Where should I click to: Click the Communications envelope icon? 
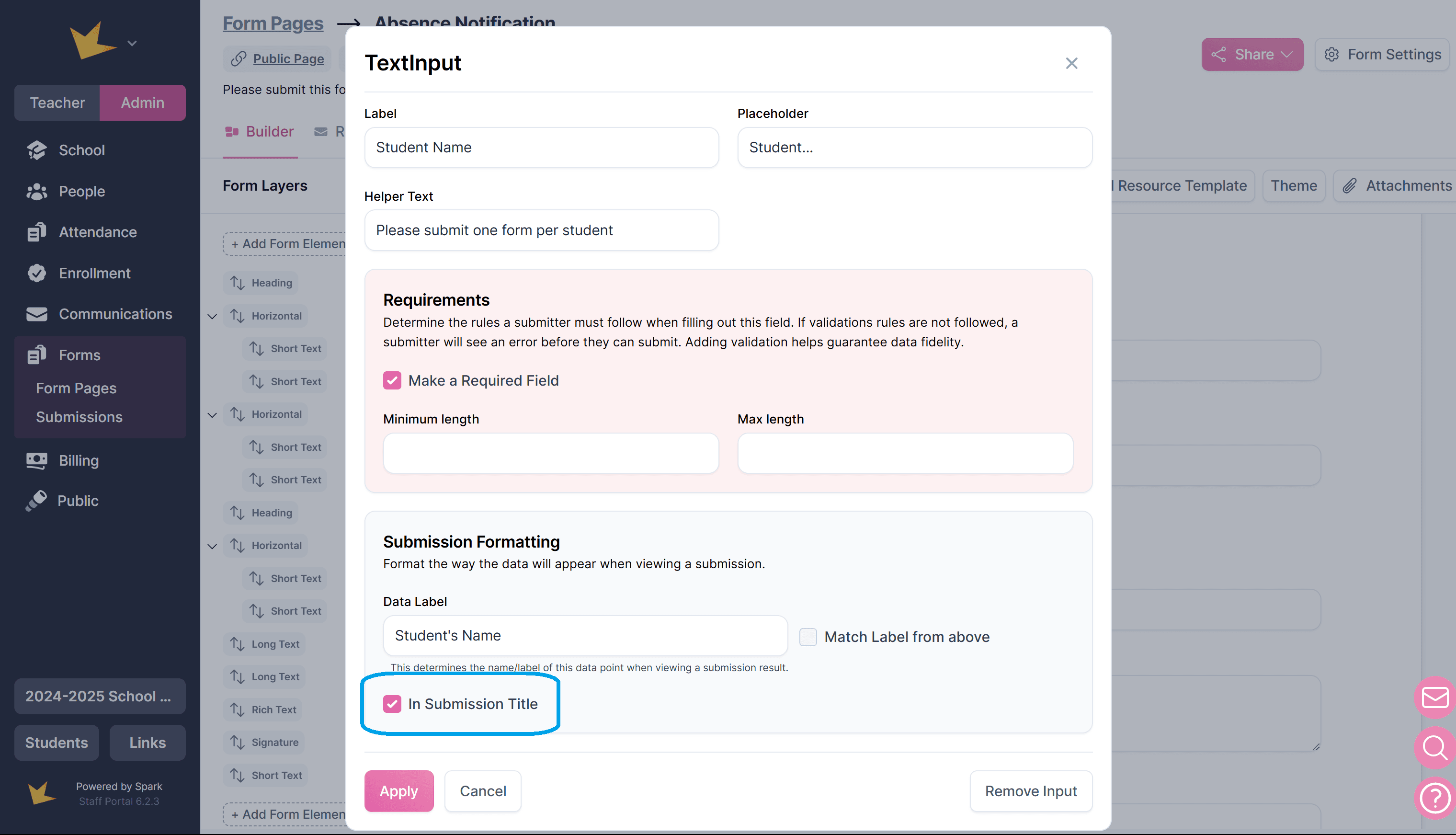[x=37, y=314]
